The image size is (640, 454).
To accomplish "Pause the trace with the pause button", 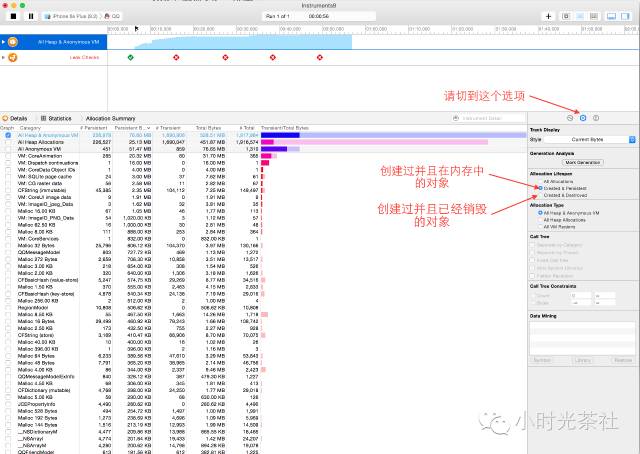I will click(31, 16).
